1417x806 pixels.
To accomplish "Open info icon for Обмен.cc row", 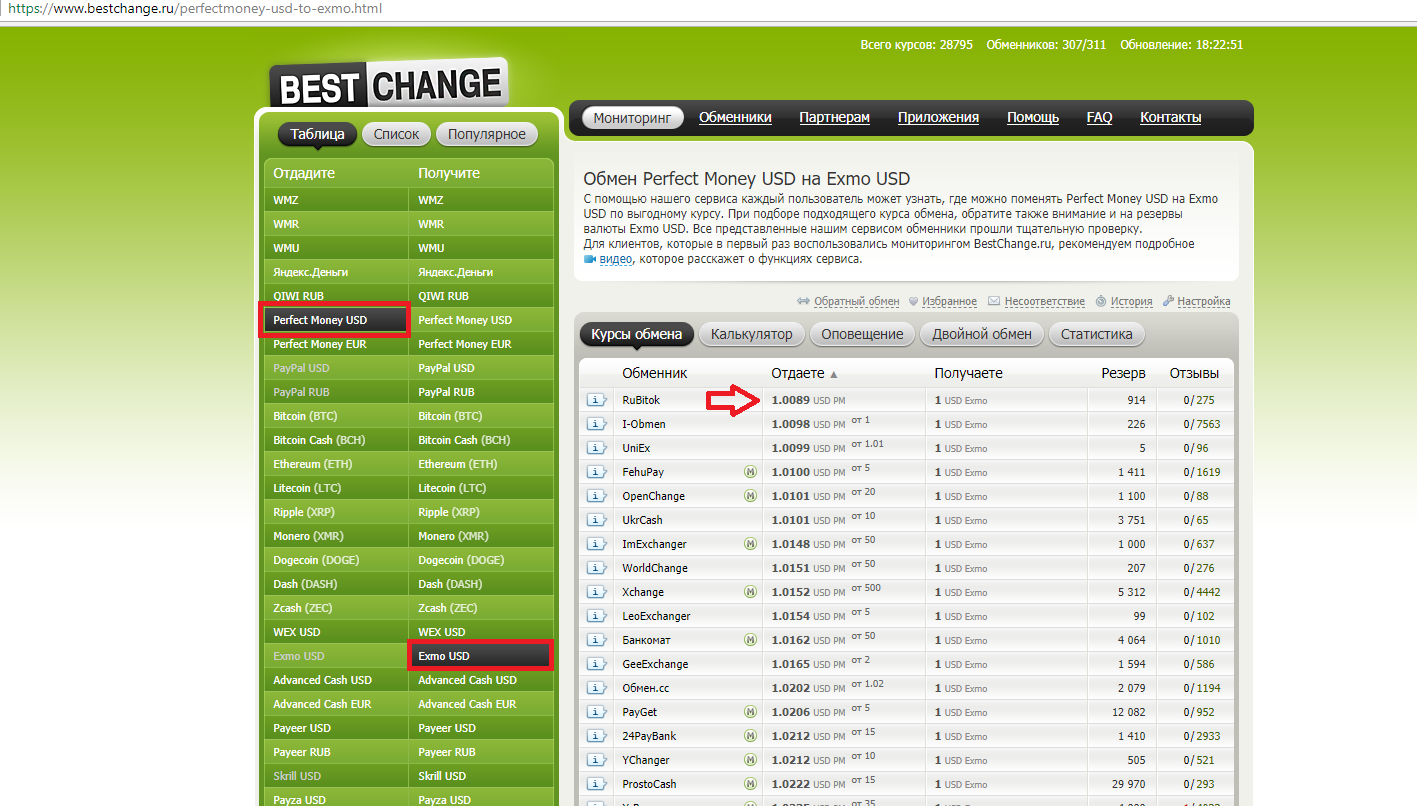I will [597, 688].
